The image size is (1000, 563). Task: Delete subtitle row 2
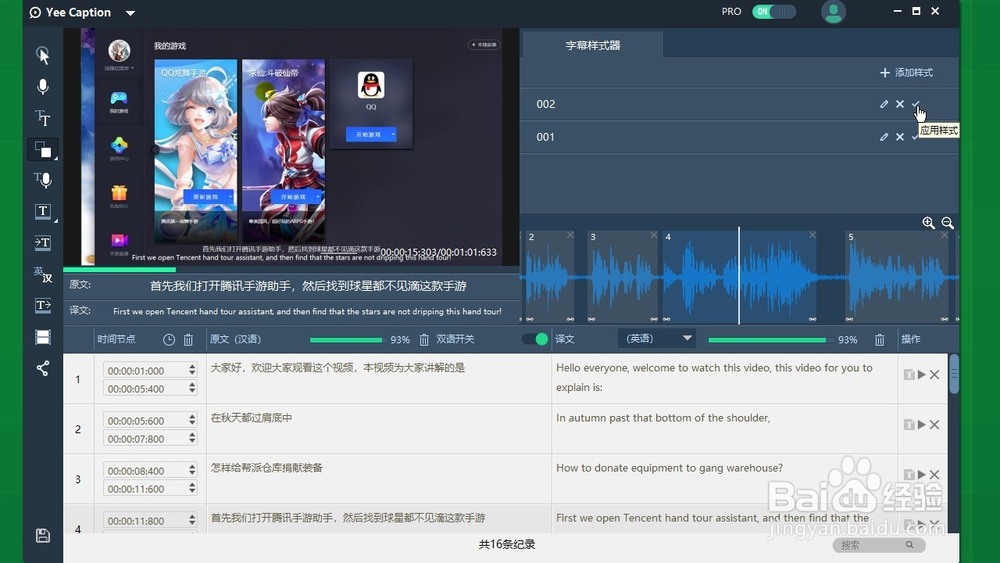[x=934, y=425]
